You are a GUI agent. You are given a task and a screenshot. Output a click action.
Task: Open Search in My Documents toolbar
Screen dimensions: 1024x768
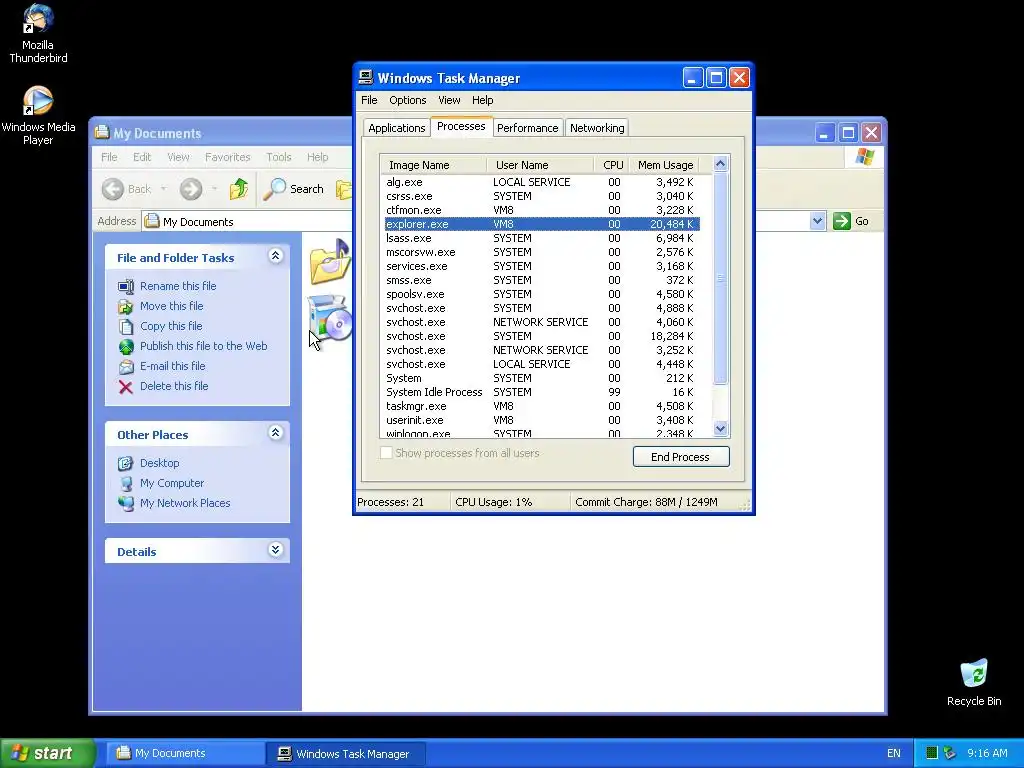294,189
